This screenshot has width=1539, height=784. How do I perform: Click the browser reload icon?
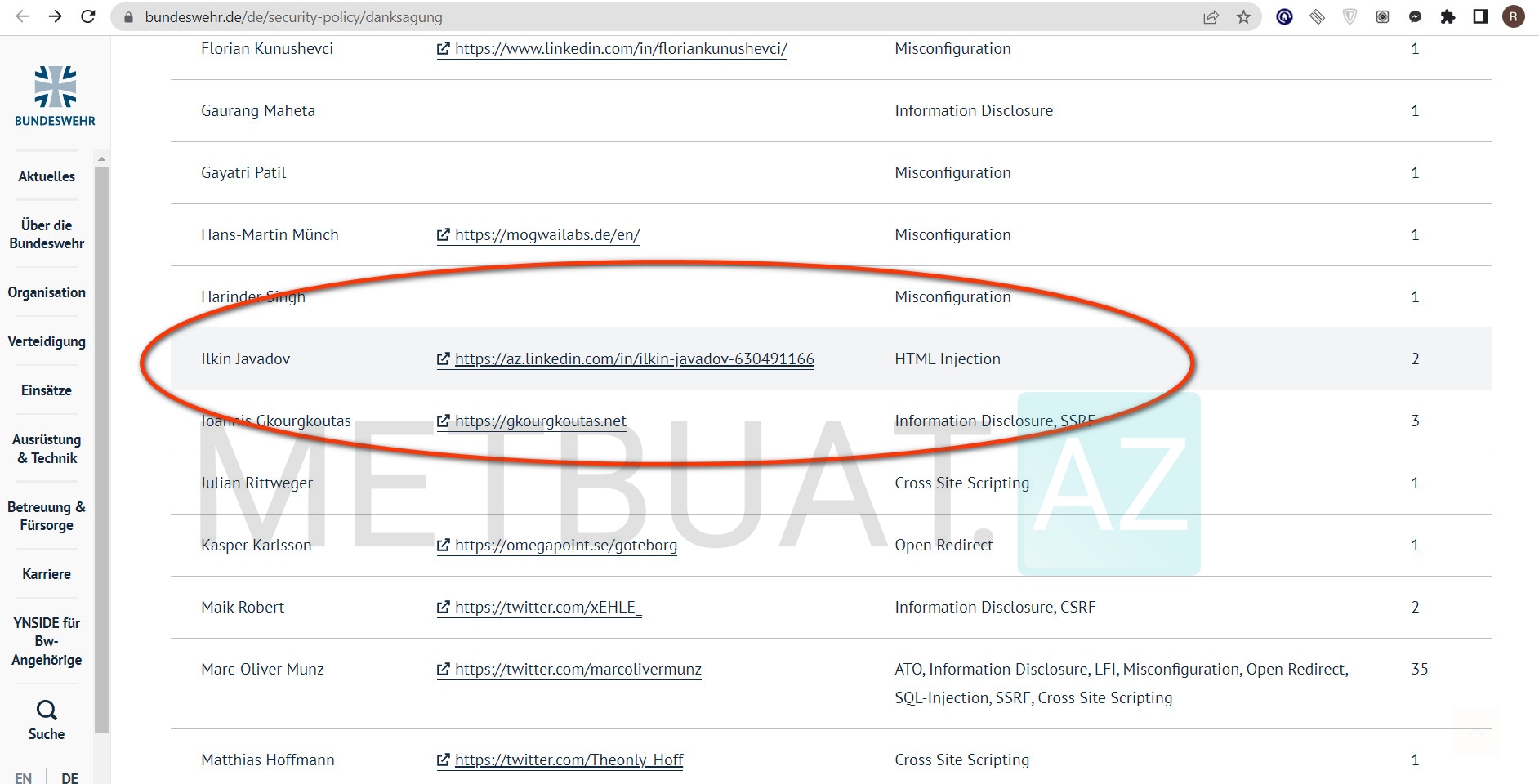pyautogui.click(x=88, y=16)
